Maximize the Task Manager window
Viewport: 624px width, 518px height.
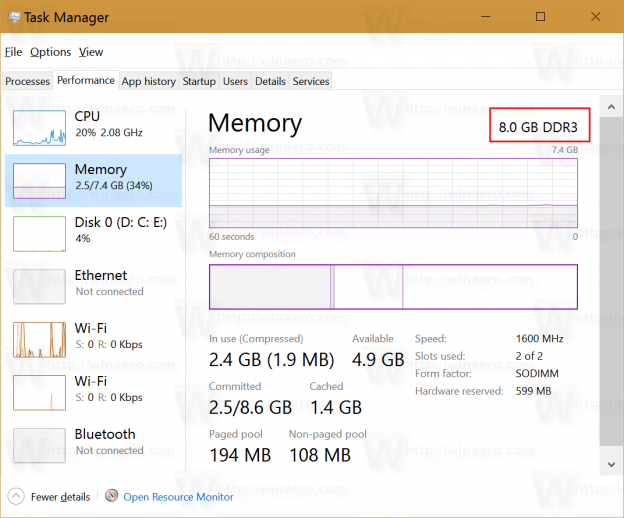[x=540, y=17]
